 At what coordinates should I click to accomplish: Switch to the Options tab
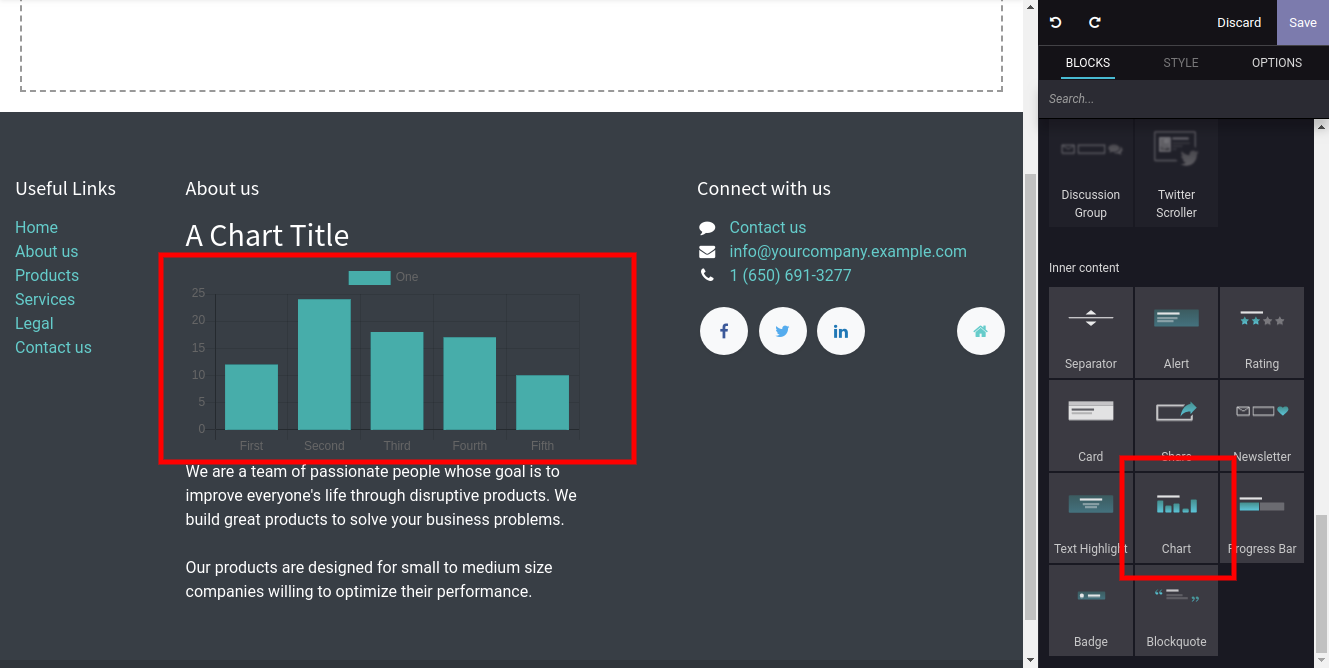[1276, 62]
